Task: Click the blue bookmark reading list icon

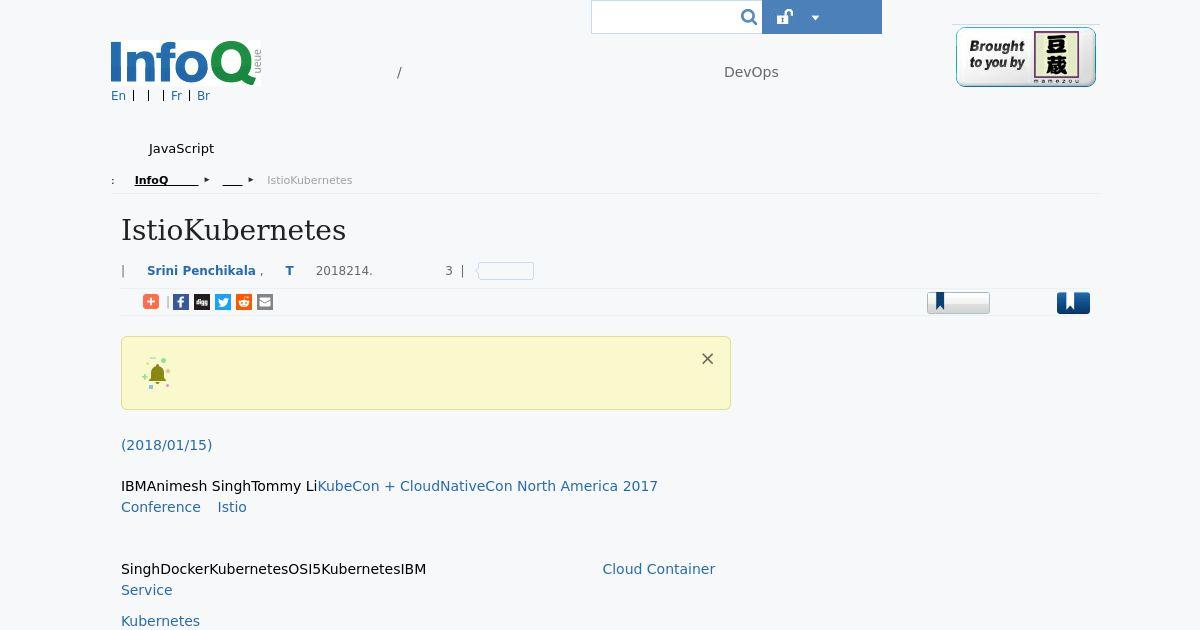Action: click(1073, 303)
